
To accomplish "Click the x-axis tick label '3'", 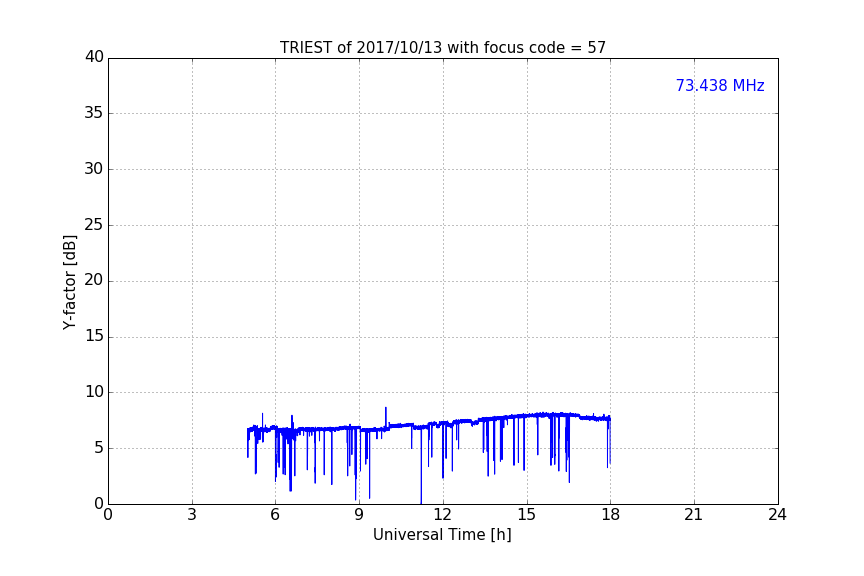I will click(192, 515).
